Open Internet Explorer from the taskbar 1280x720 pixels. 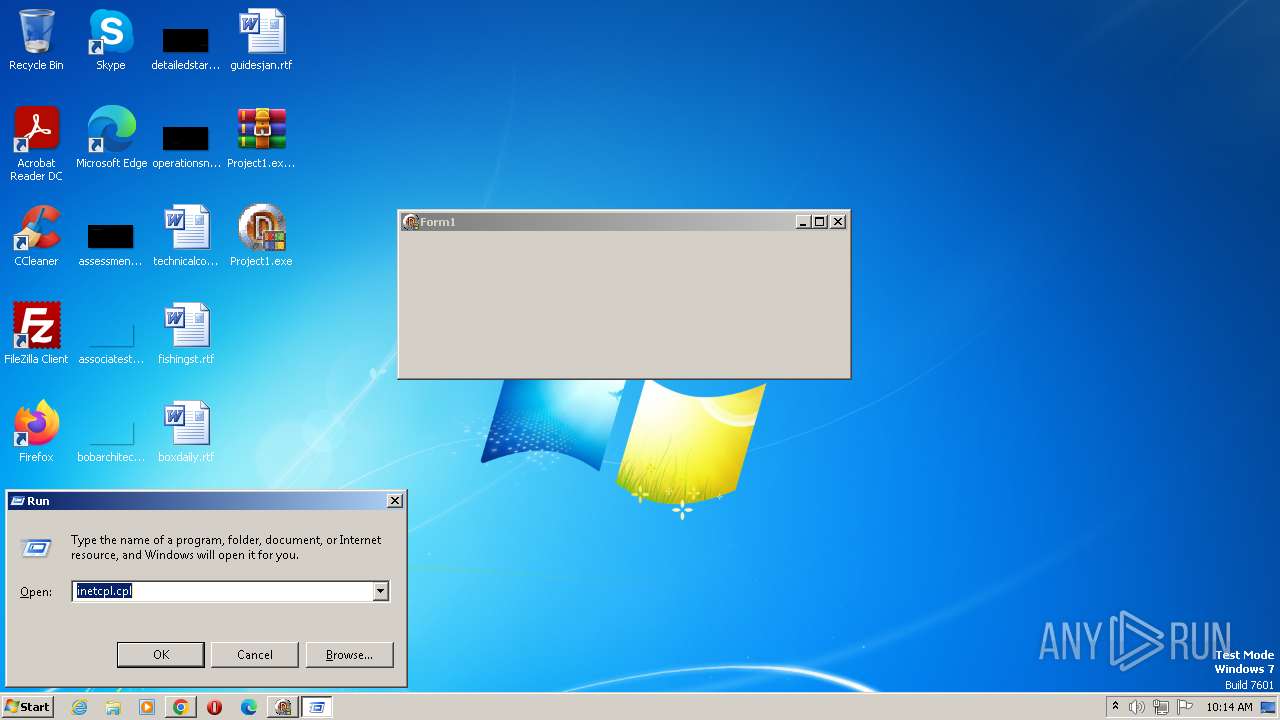click(x=80, y=707)
